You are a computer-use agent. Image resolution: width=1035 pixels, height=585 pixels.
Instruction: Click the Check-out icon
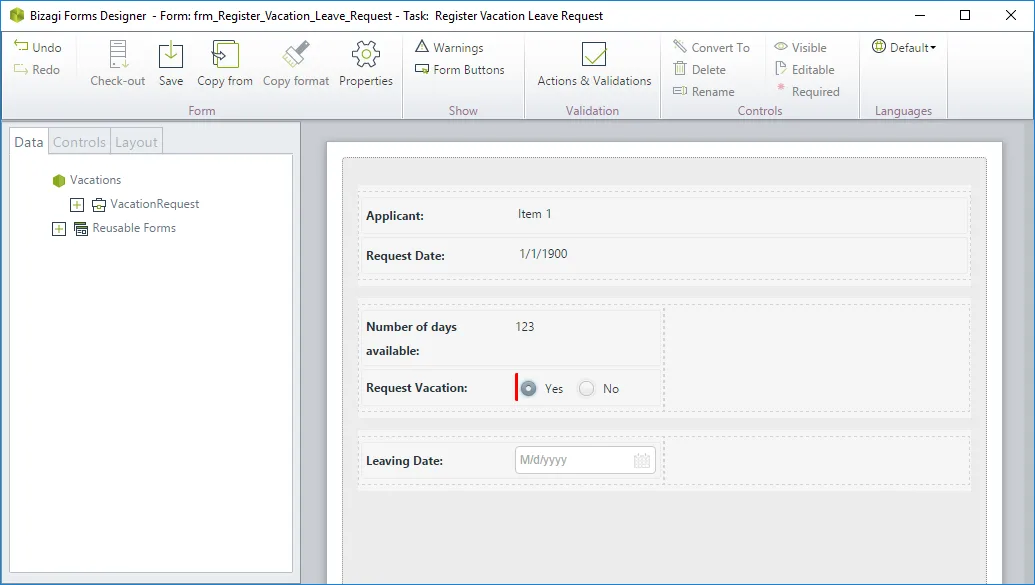118,55
